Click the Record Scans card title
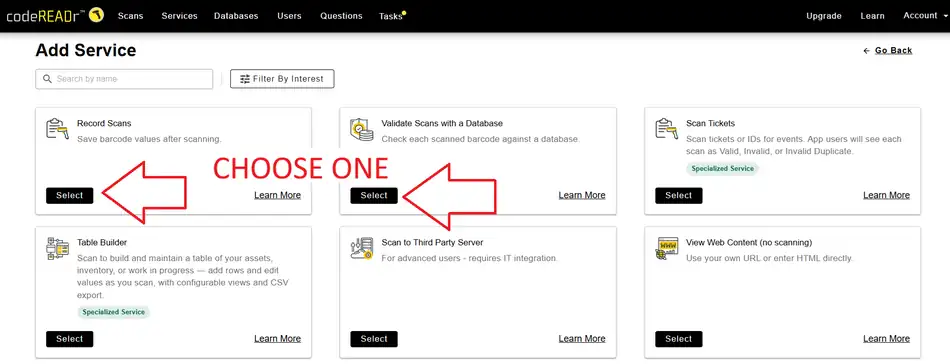Image resolution: width=950 pixels, height=364 pixels. (104, 124)
